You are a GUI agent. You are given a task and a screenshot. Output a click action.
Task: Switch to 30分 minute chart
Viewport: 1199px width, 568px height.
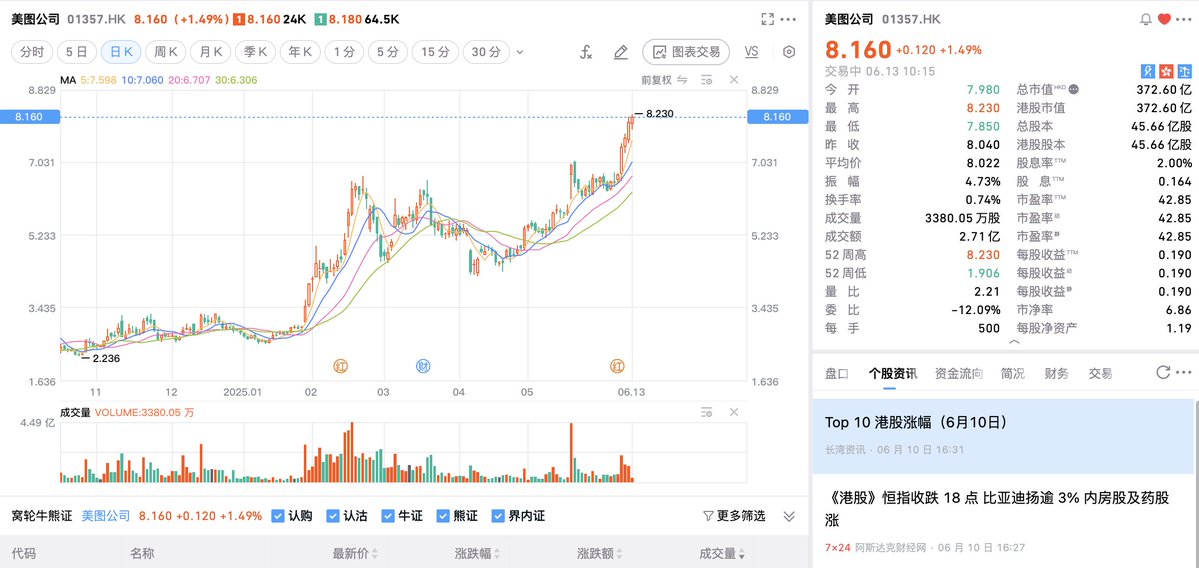[x=486, y=52]
